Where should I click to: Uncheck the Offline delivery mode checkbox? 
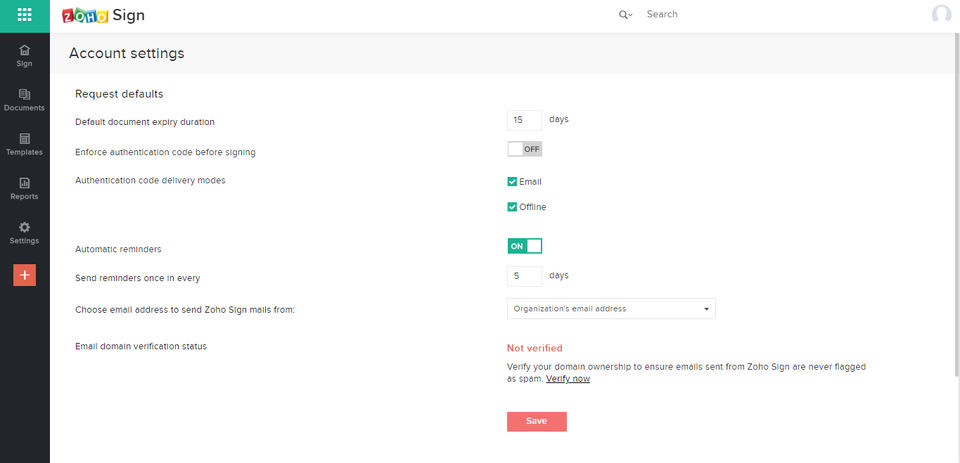pyautogui.click(x=512, y=207)
